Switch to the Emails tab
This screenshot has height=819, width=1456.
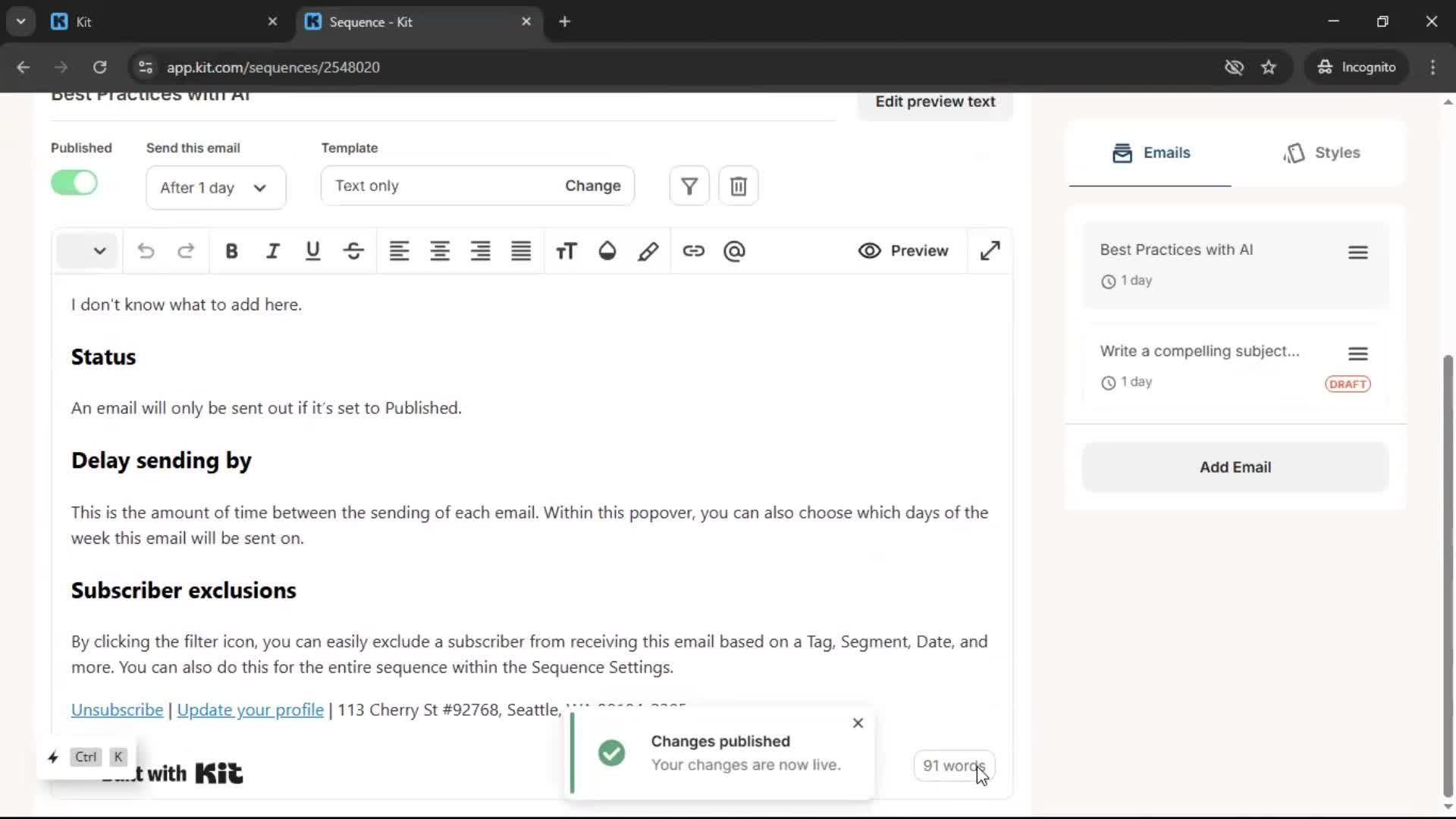[x=1150, y=152]
